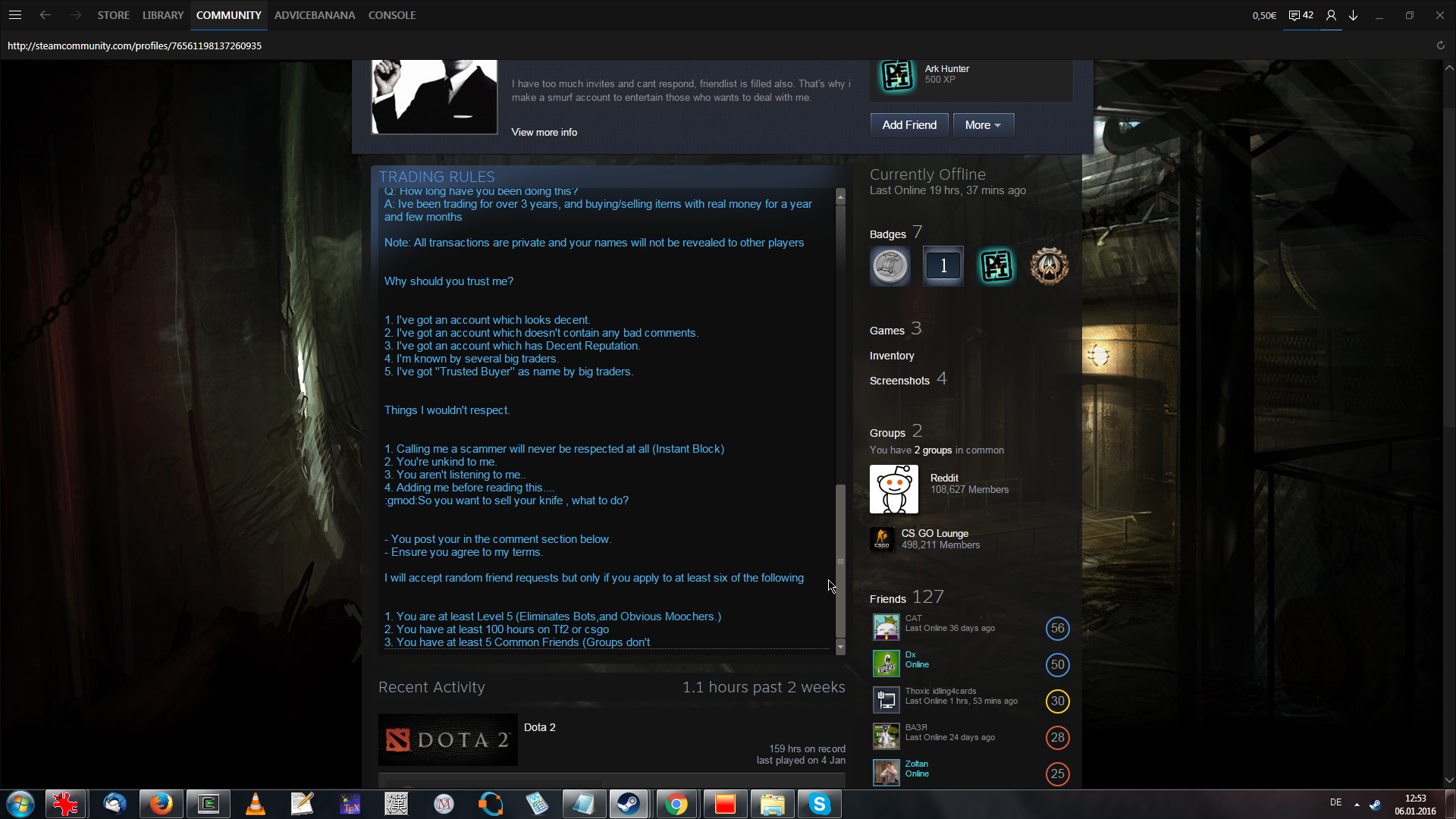Click the Dota 2 game thumbnail

[x=447, y=739]
